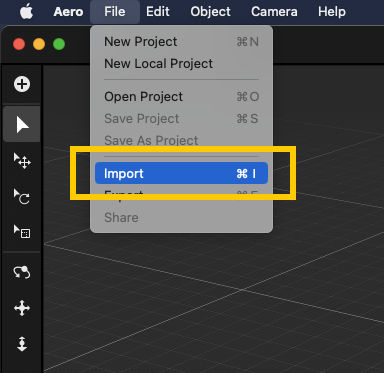384x373 pixels.
Task: Select the dolly zoom camera tool
Action: pyautogui.click(x=22, y=344)
